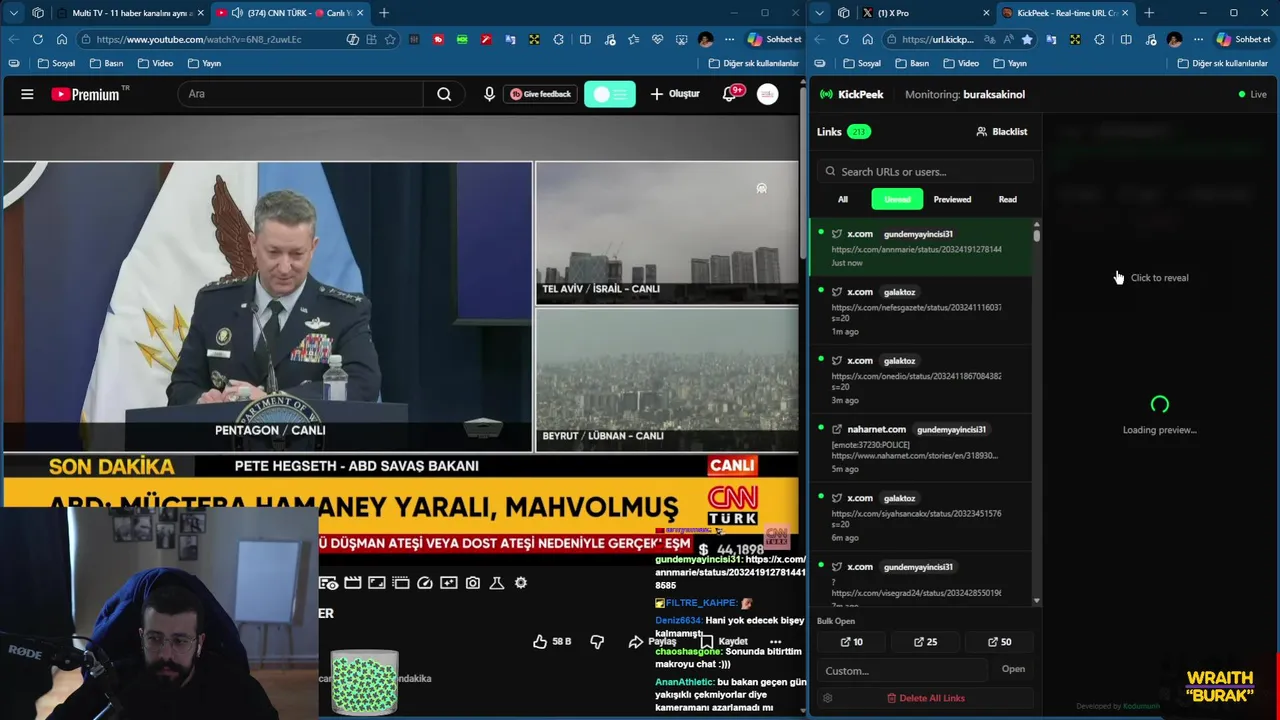The image size is (1280, 720).
Task: Open Oluştur create button
Action: click(675, 94)
